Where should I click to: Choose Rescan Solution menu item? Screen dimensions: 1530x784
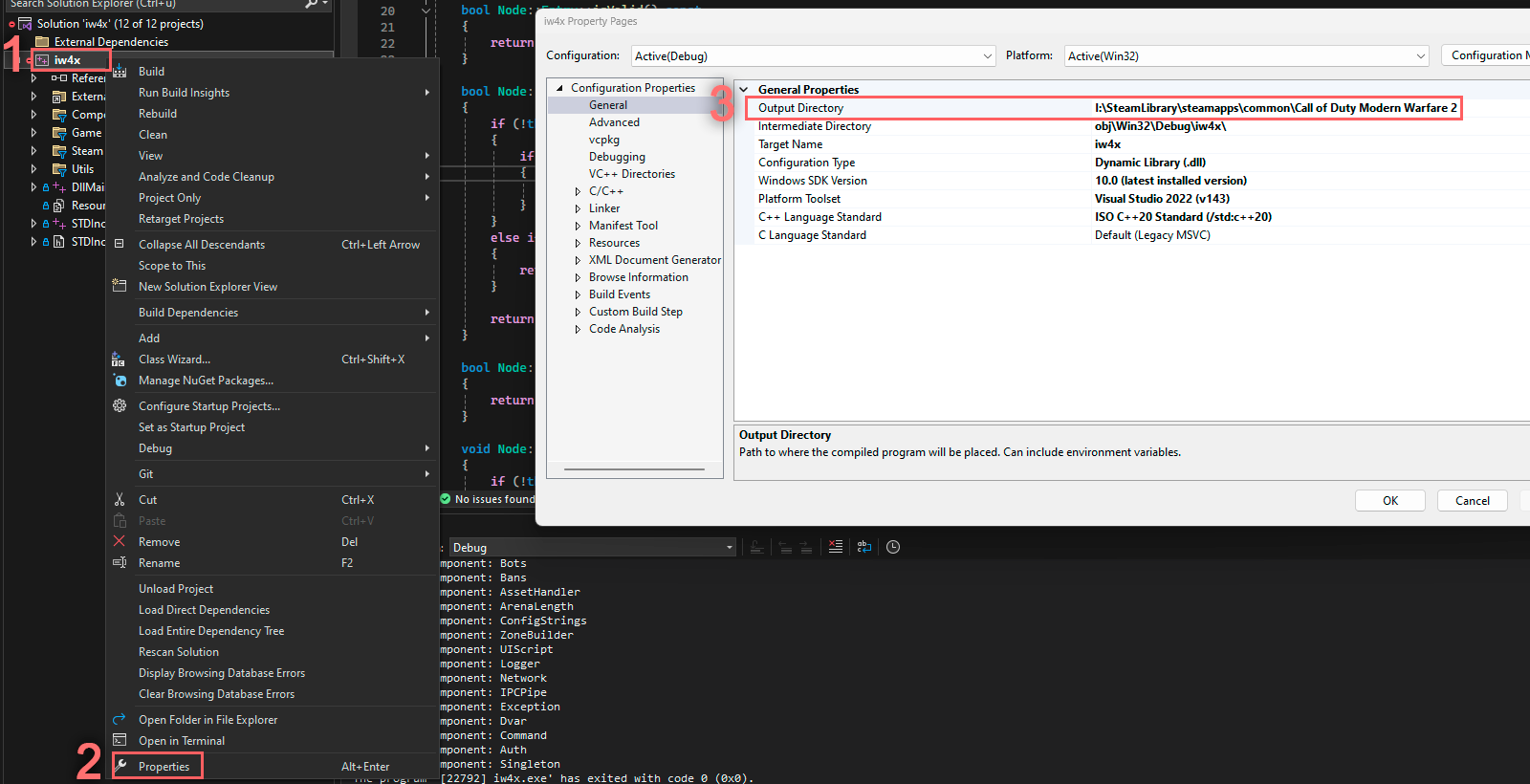click(x=179, y=652)
